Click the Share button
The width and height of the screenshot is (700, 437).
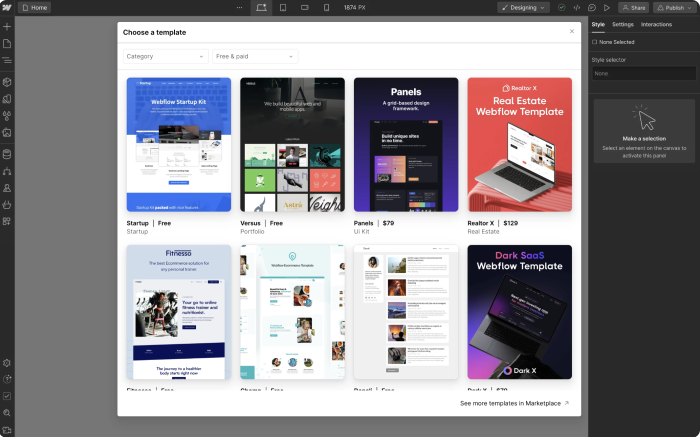coord(633,8)
